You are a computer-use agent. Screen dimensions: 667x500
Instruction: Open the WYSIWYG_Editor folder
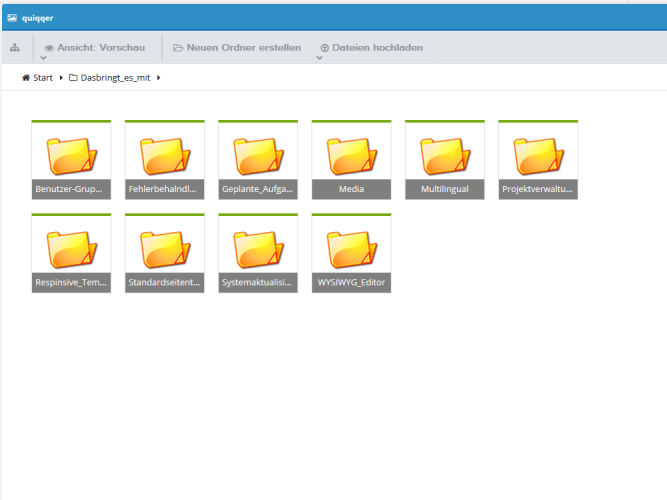(x=351, y=254)
